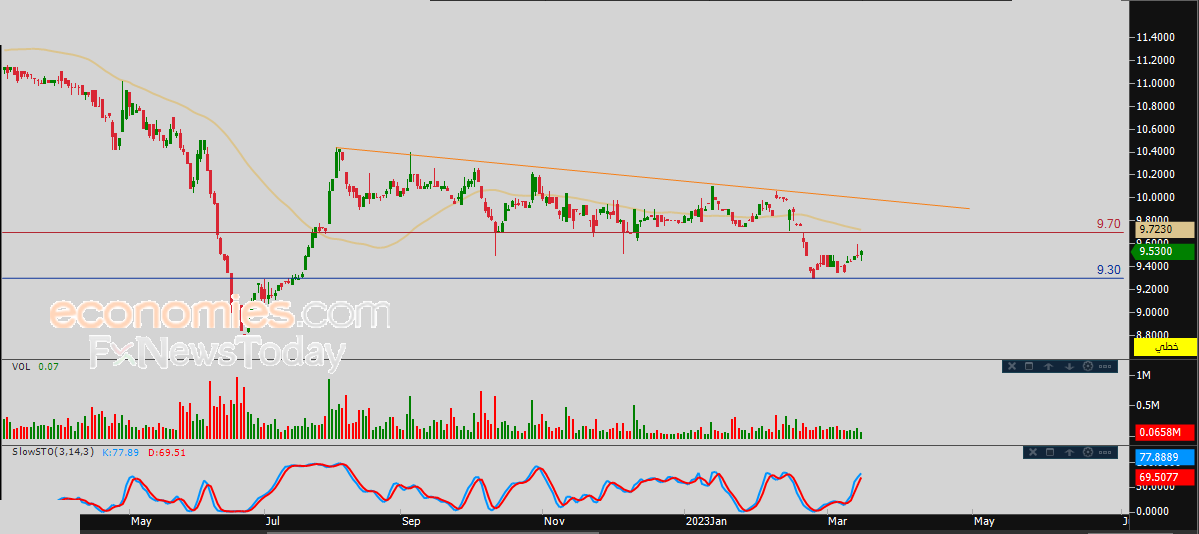This screenshot has height=534, width=1199.
Task: Move the SlowSTO panel up
Action: click(x=1069, y=453)
